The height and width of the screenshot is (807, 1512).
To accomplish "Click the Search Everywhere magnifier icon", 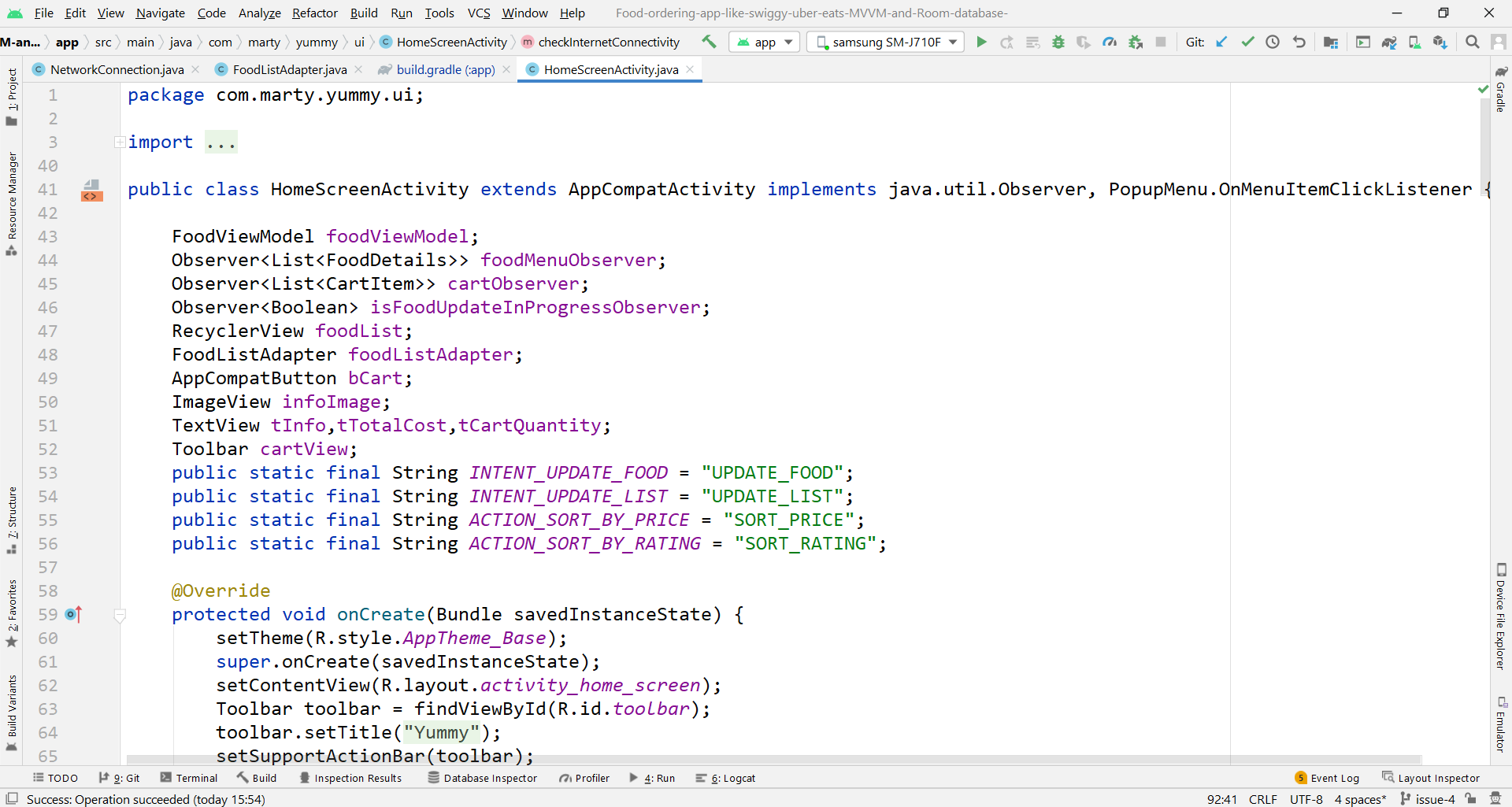I will 1472,42.
